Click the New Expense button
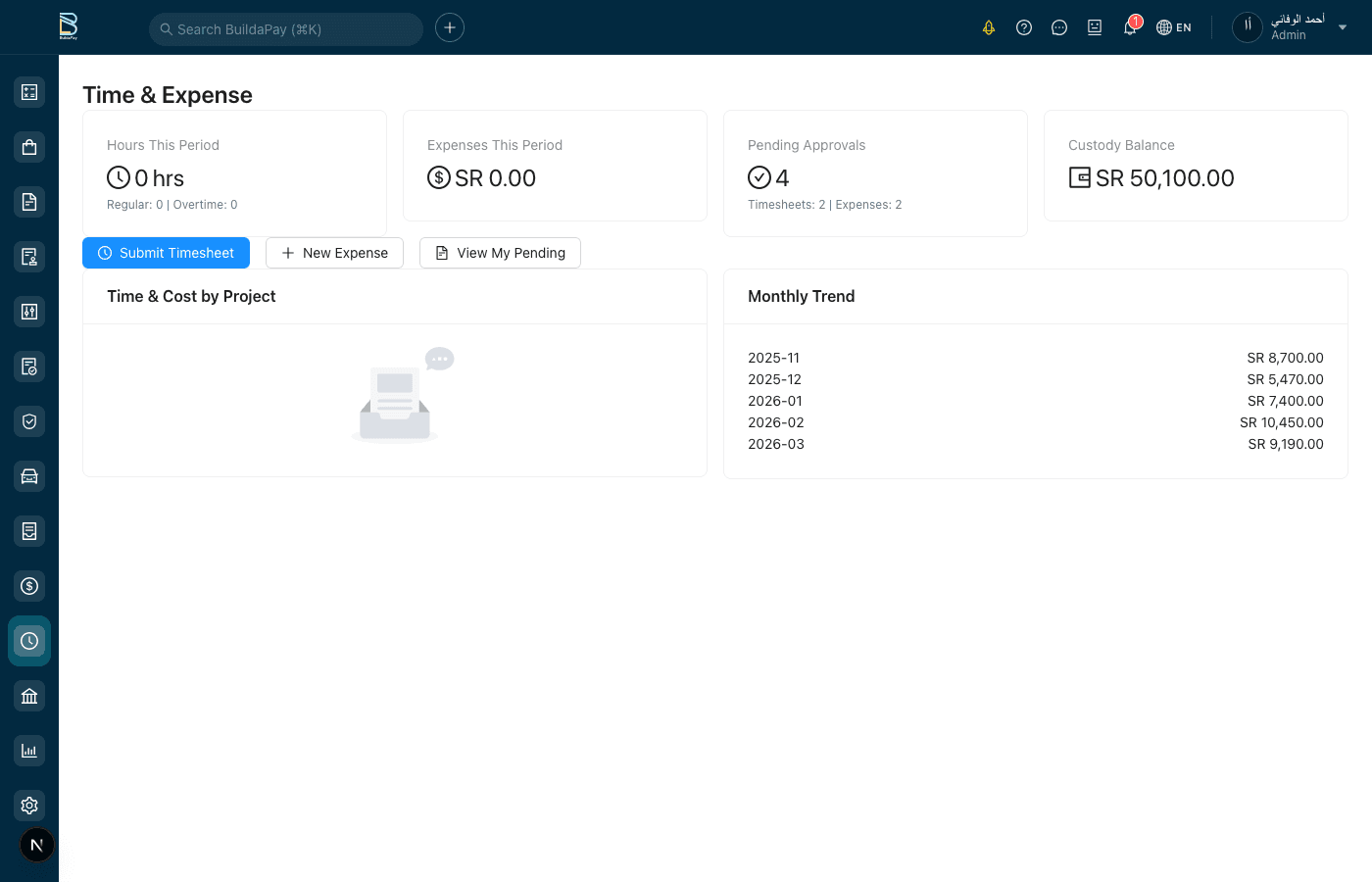Screen dimensions: 1372x882 (x=334, y=253)
